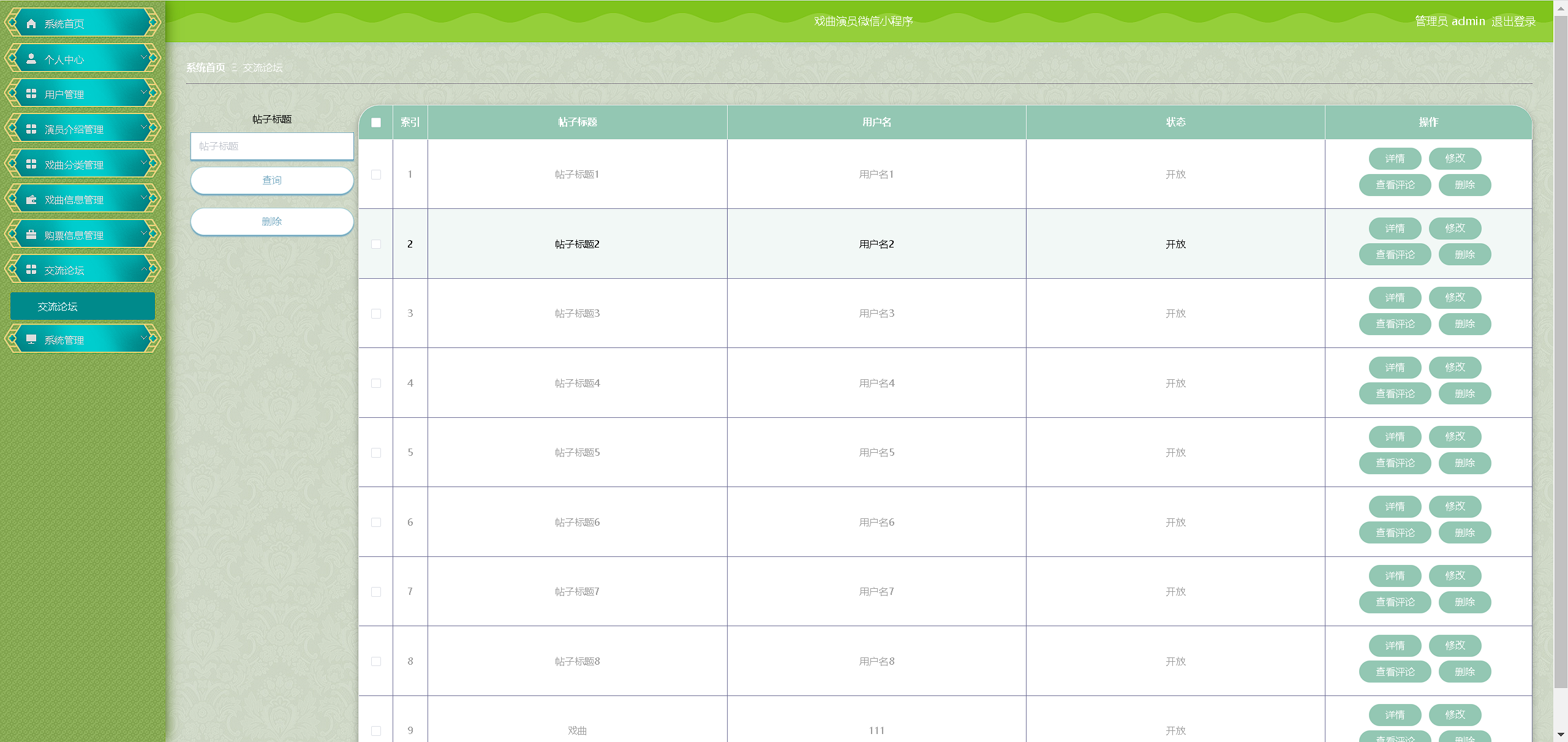1568x742 pixels.
Task: Click the 查询 search button
Action: [272, 181]
